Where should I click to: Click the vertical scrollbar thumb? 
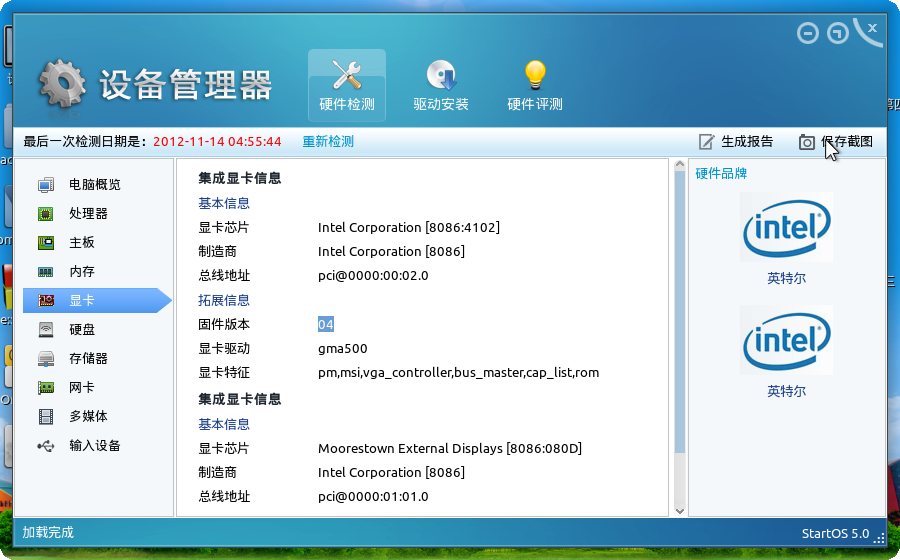[x=680, y=312]
